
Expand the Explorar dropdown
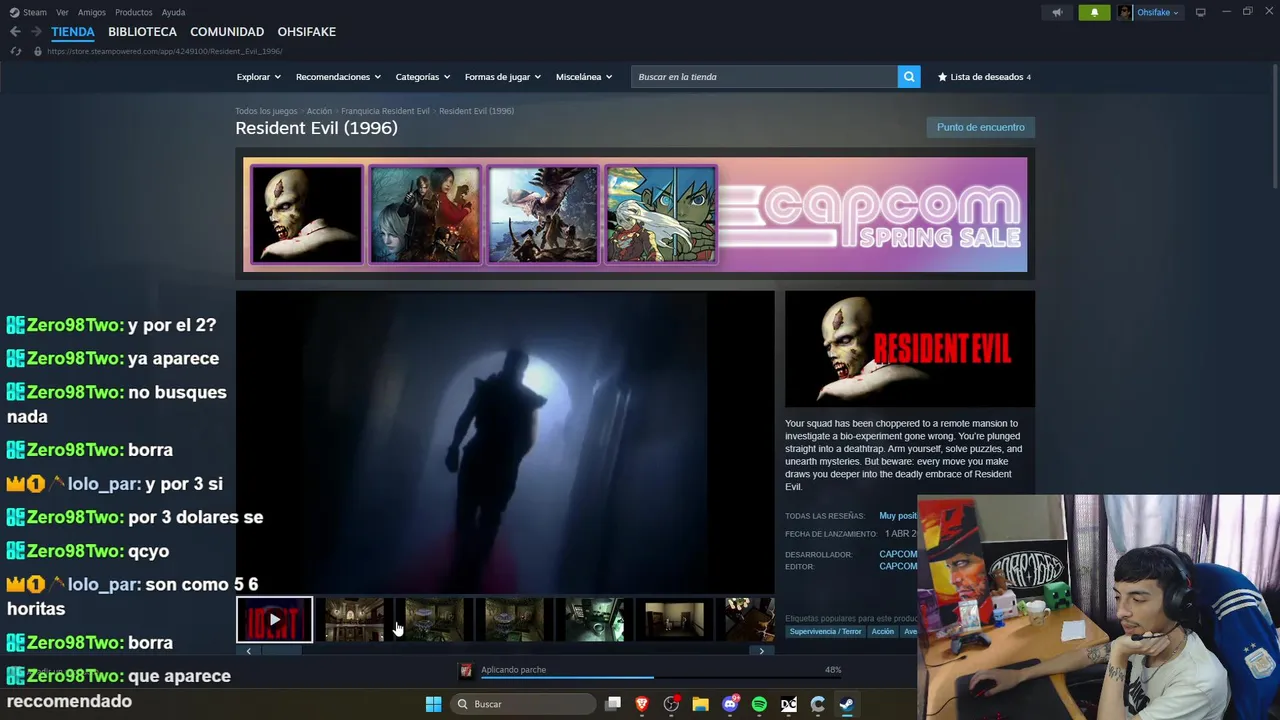[258, 77]
